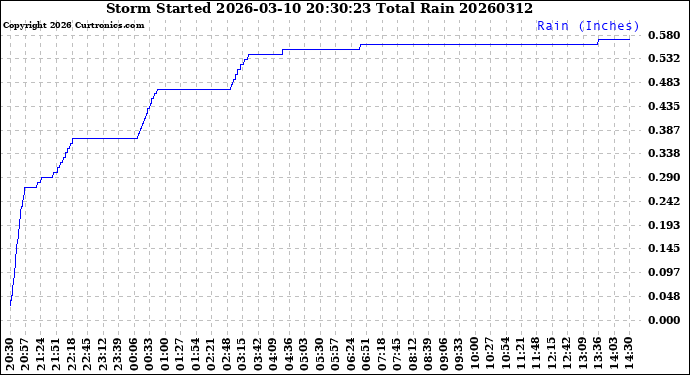
Task: Click the 04:09 time axis label
Action: coord(273,354)
